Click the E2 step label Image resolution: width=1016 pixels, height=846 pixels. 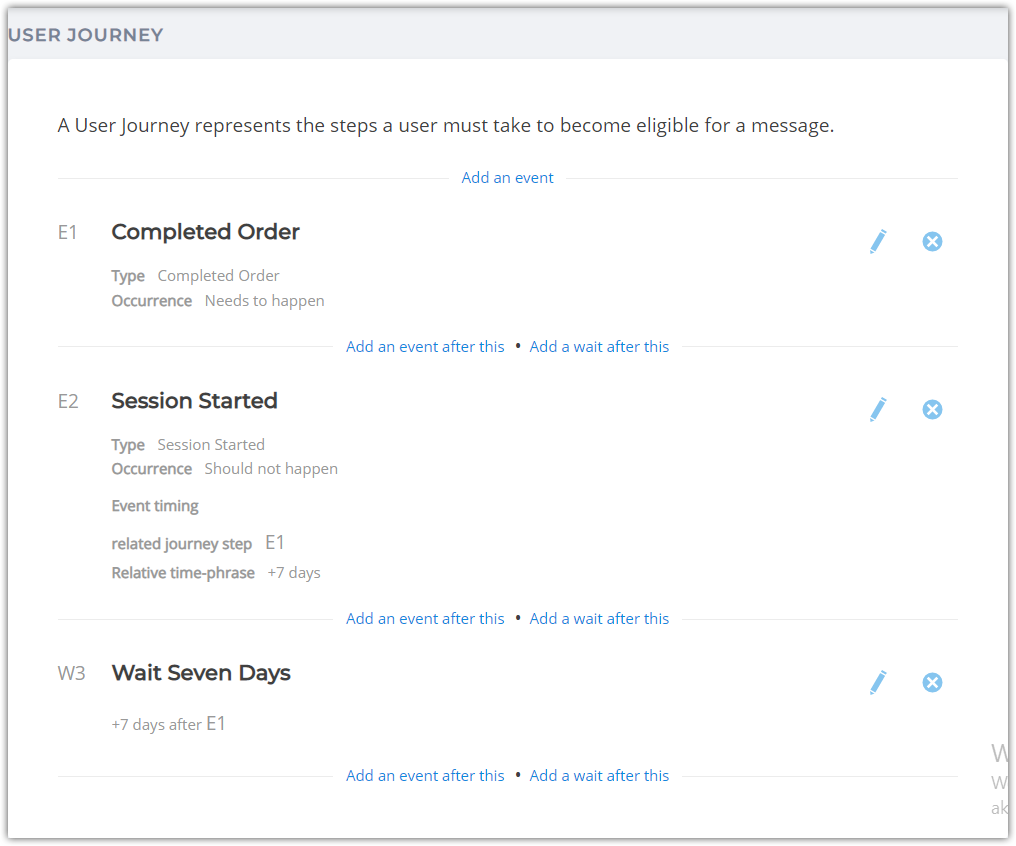[x=68, y=402]
